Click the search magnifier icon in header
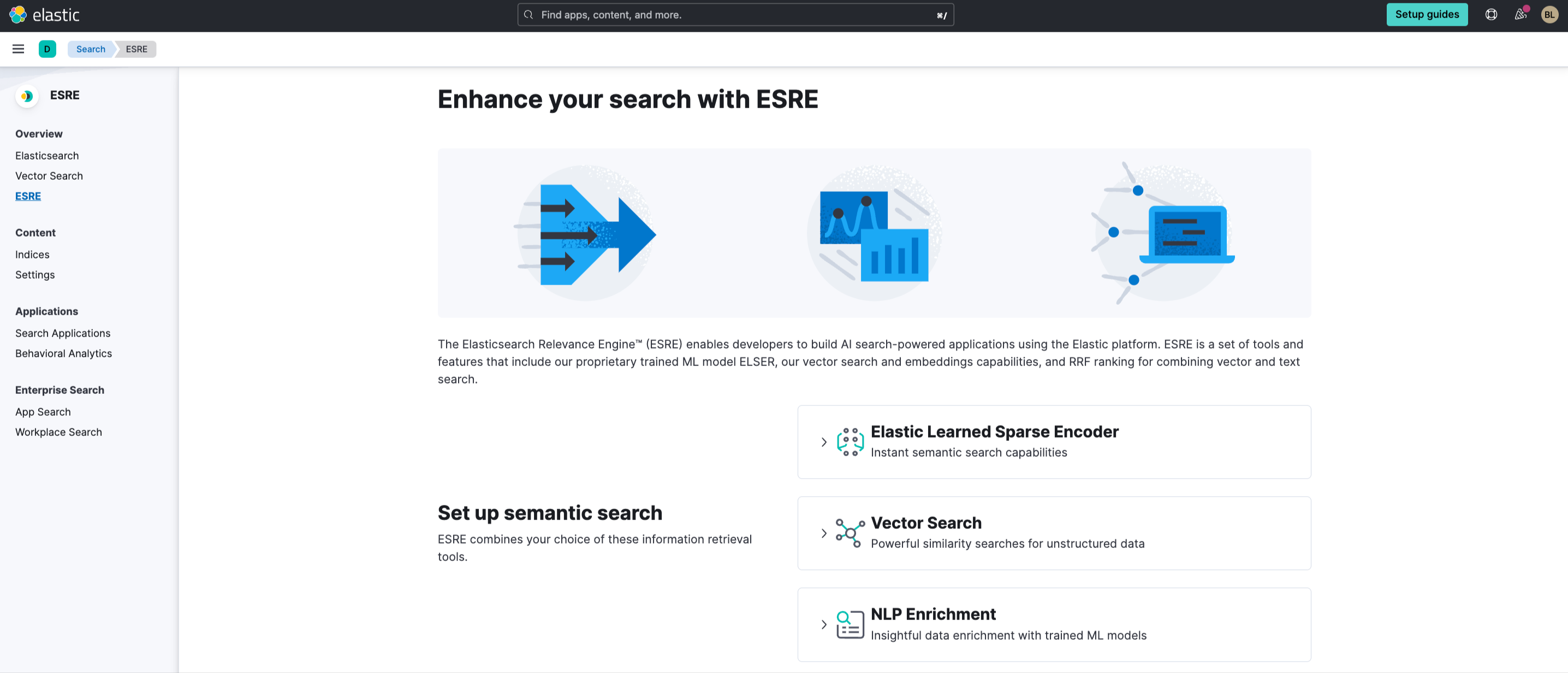 pyautogui.click(x=528, y=15)
